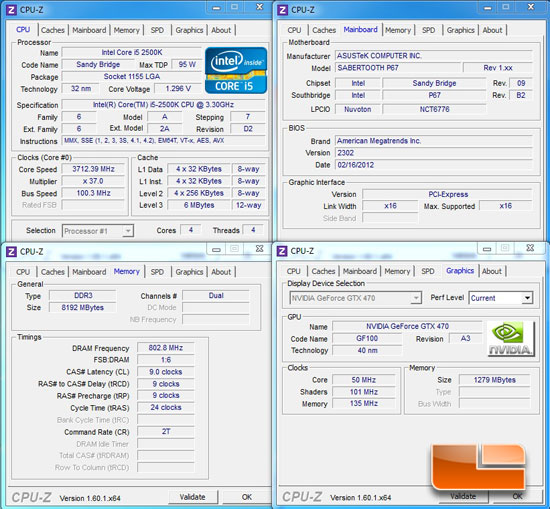Open About tab in Graphics window

[x=492, y=271]
